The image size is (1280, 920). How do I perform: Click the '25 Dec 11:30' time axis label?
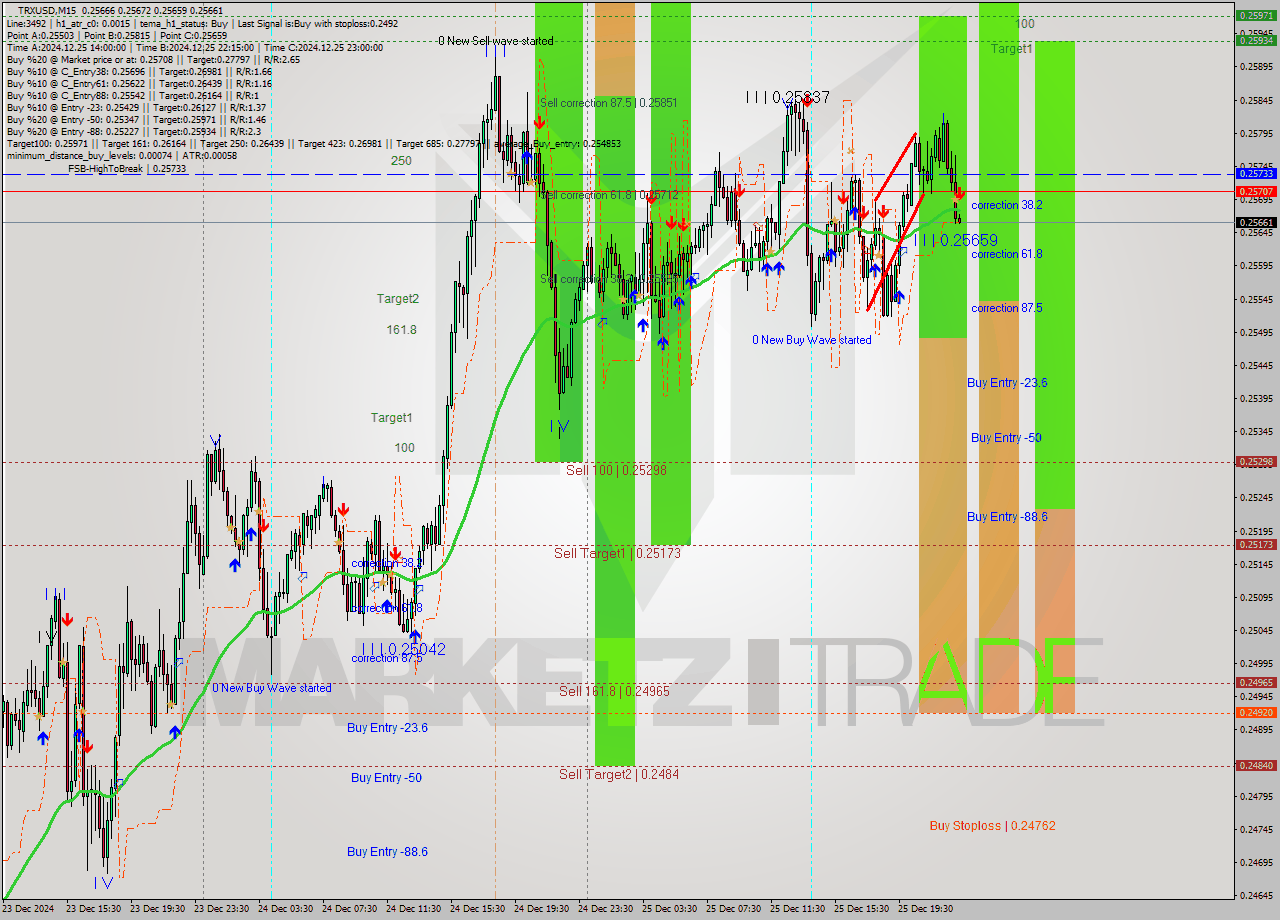798,909
